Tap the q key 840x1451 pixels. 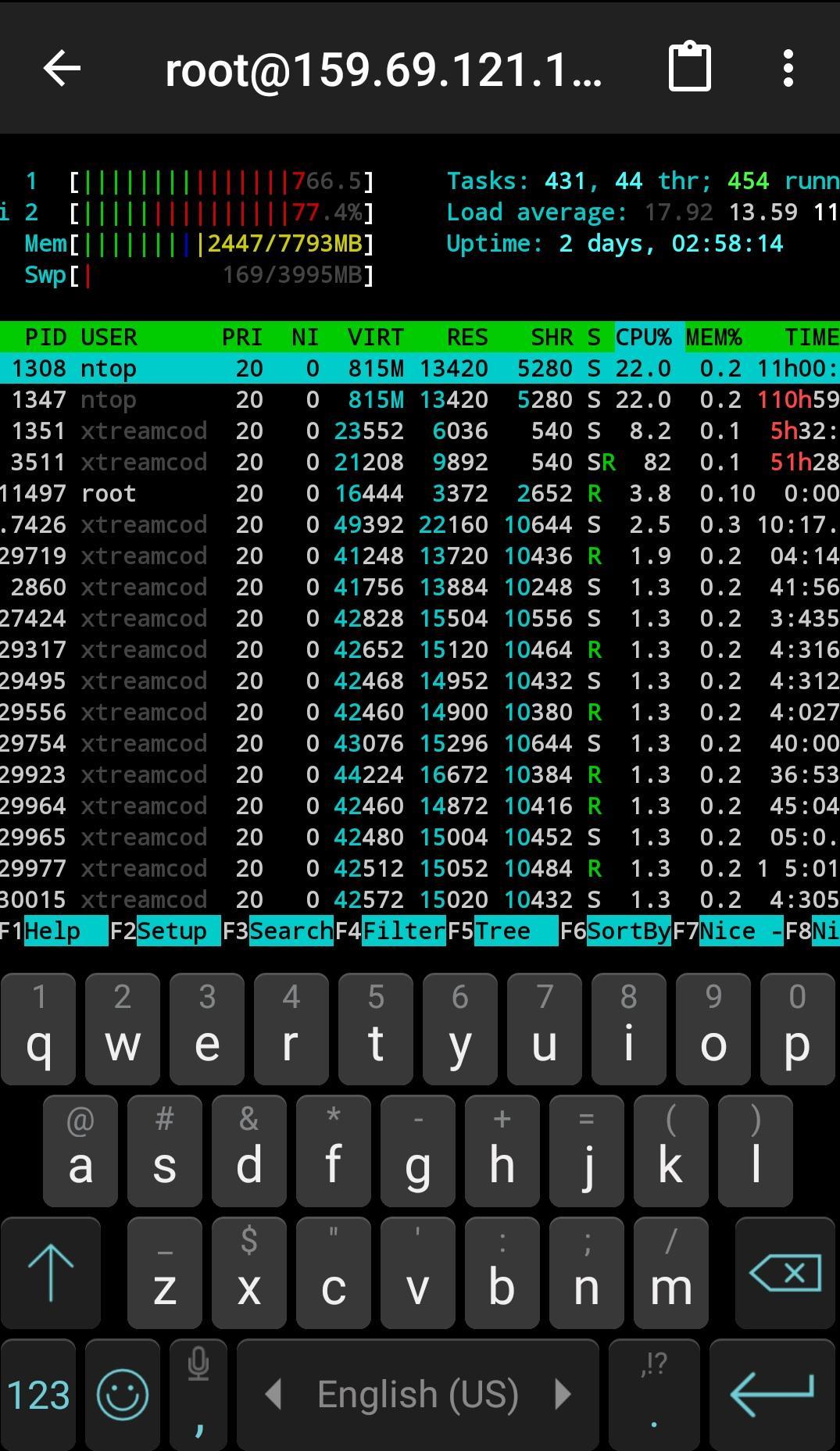coord(38,1029)
